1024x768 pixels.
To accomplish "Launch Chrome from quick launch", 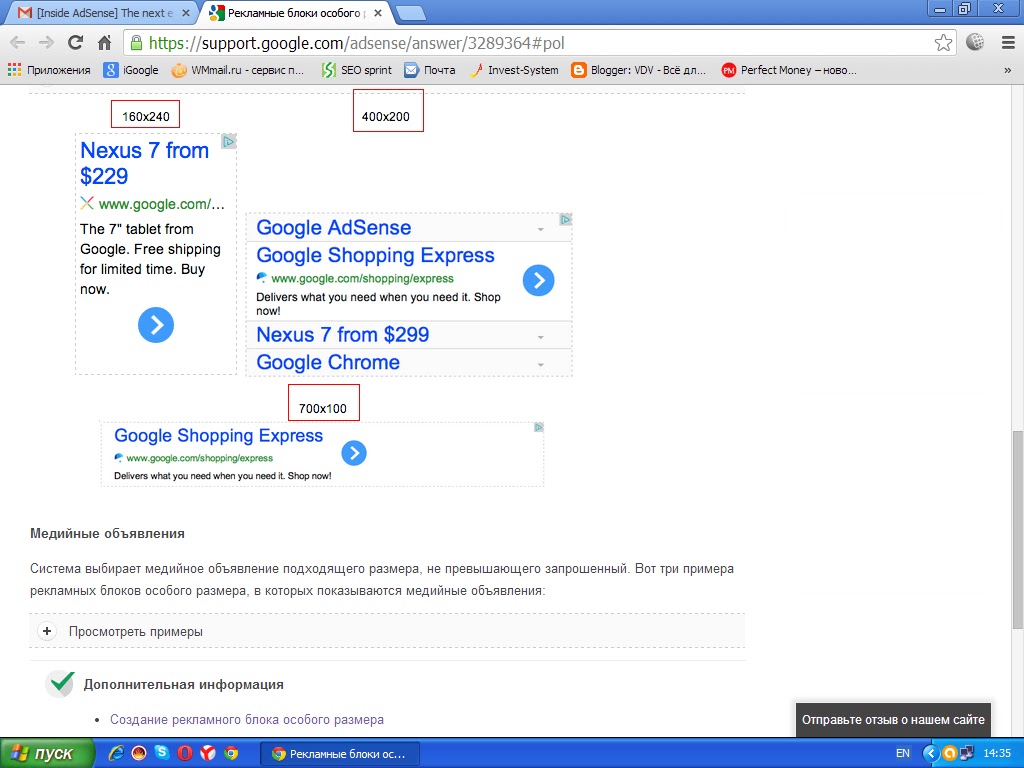I will pos(231,753).
